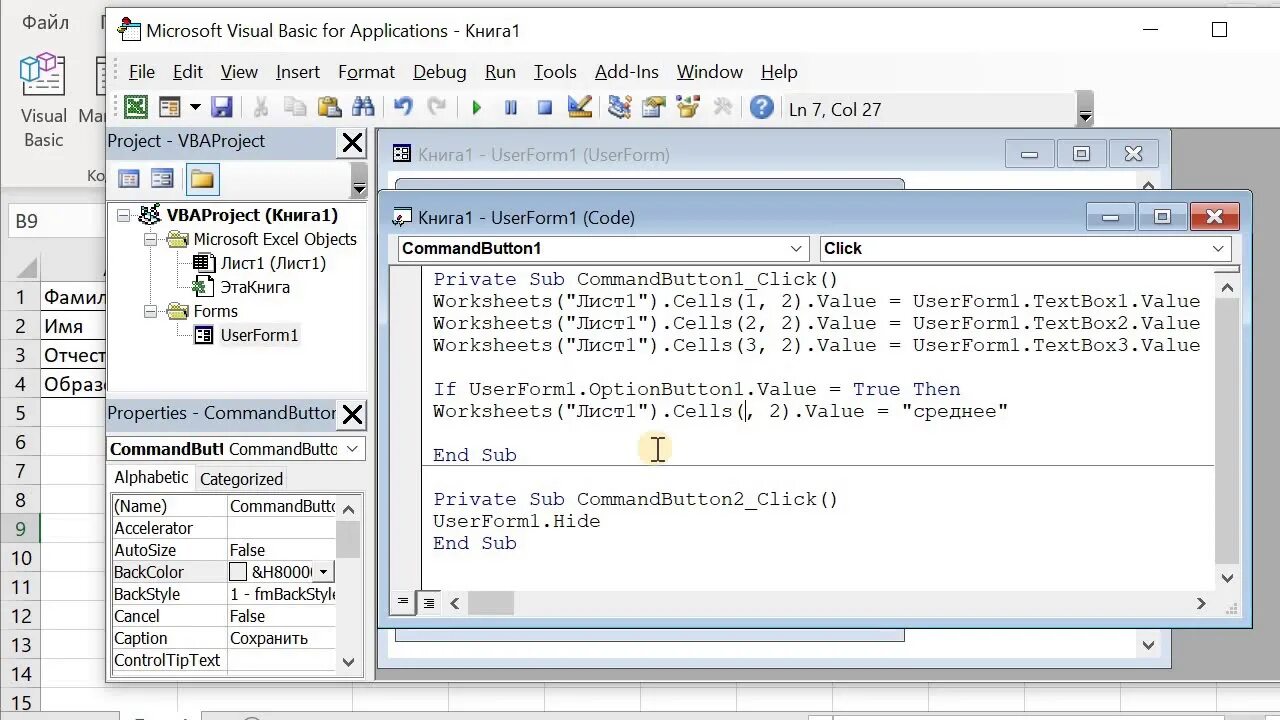The width and height of the screenshot is (1280, 720).
Task: Click Visual Basic button in Excel ribbon
Action: click(x=44, y=102)
